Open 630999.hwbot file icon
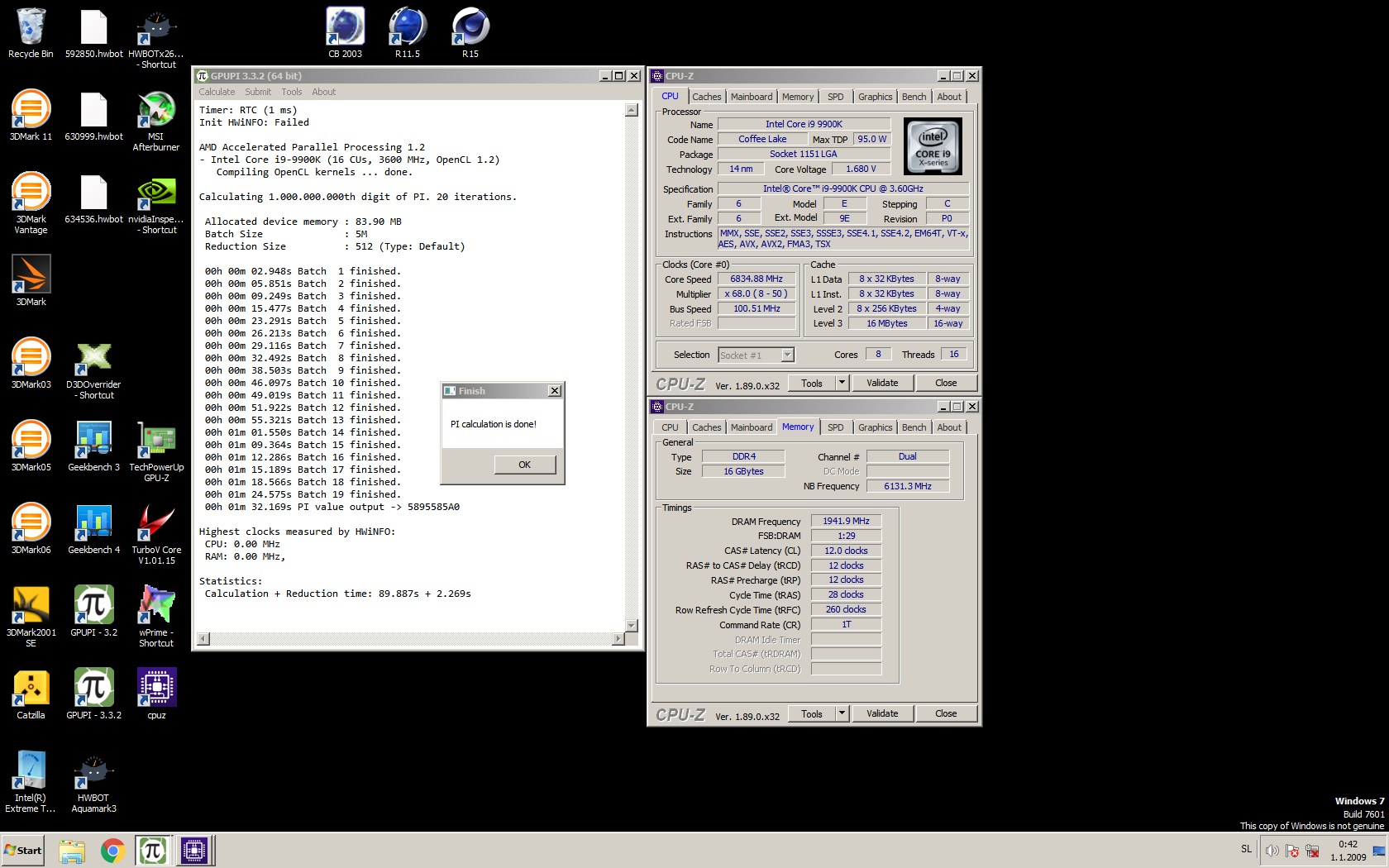Image resolution: width=1389 pixels, height=868 pixels. click(93, 116)
